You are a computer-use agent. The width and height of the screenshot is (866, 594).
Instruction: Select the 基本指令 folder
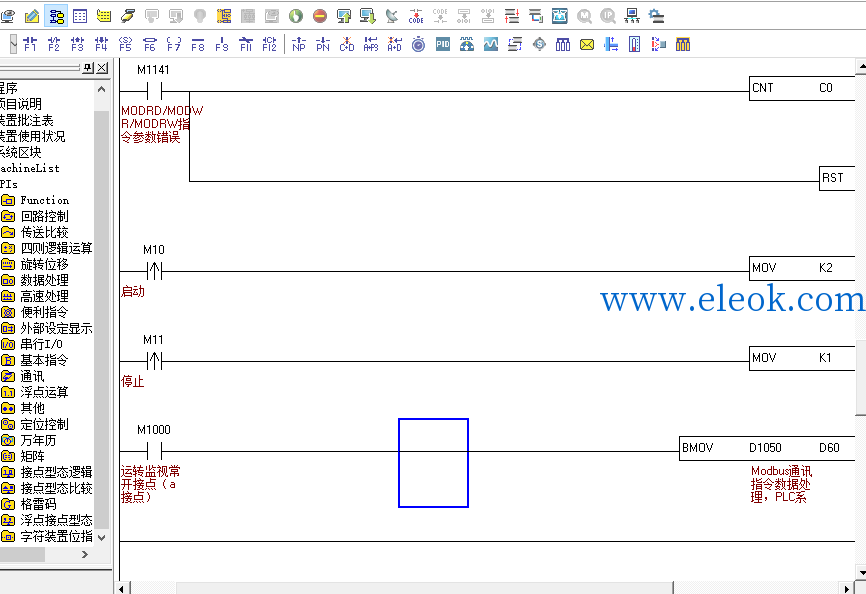click(44, 360)
